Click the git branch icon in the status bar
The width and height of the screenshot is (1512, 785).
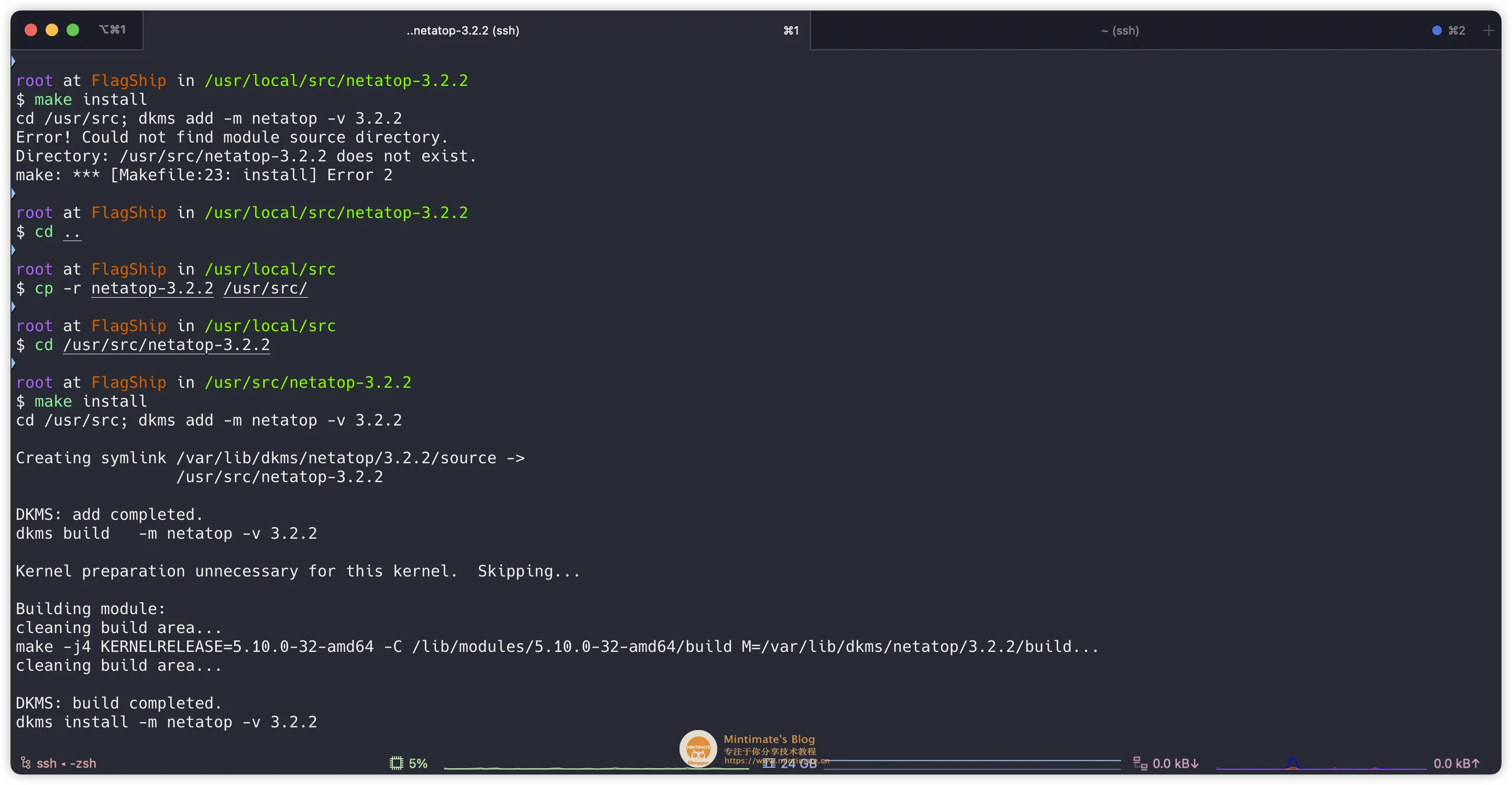[26, 762]
